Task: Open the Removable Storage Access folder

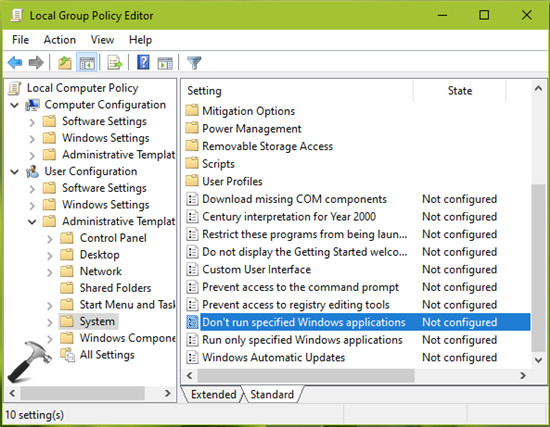Action: coord(267,146)
